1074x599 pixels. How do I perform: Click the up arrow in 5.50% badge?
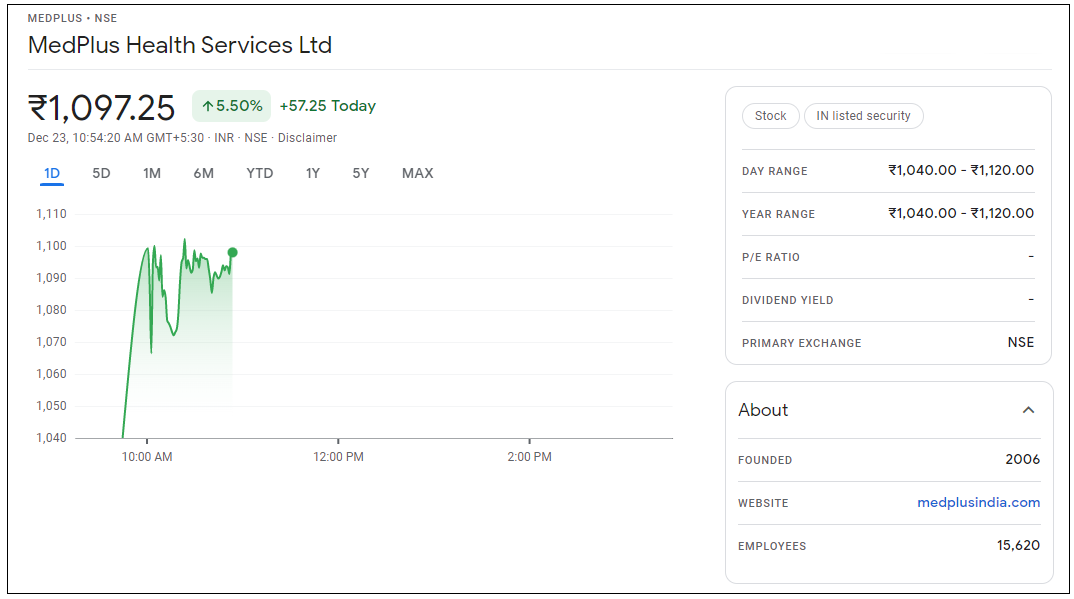(x=208, y=106)
